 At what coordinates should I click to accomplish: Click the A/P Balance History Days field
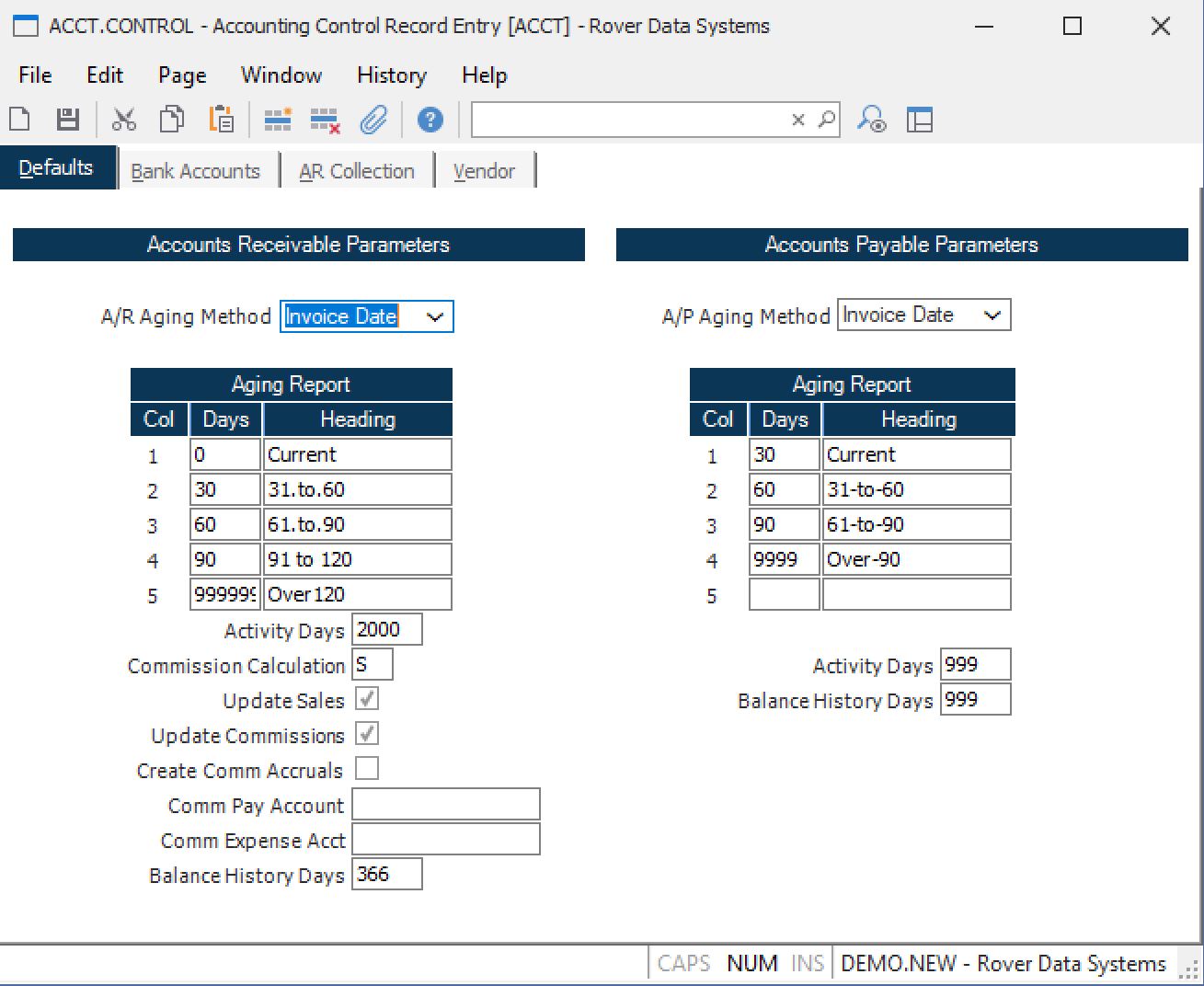pyautogui.click(x=975, y=700)
